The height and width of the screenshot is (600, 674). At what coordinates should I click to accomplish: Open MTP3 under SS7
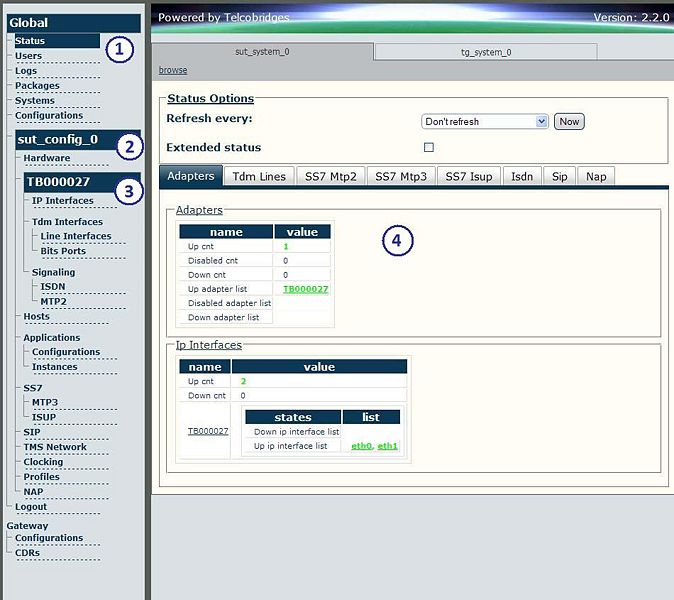coord(45,402)
